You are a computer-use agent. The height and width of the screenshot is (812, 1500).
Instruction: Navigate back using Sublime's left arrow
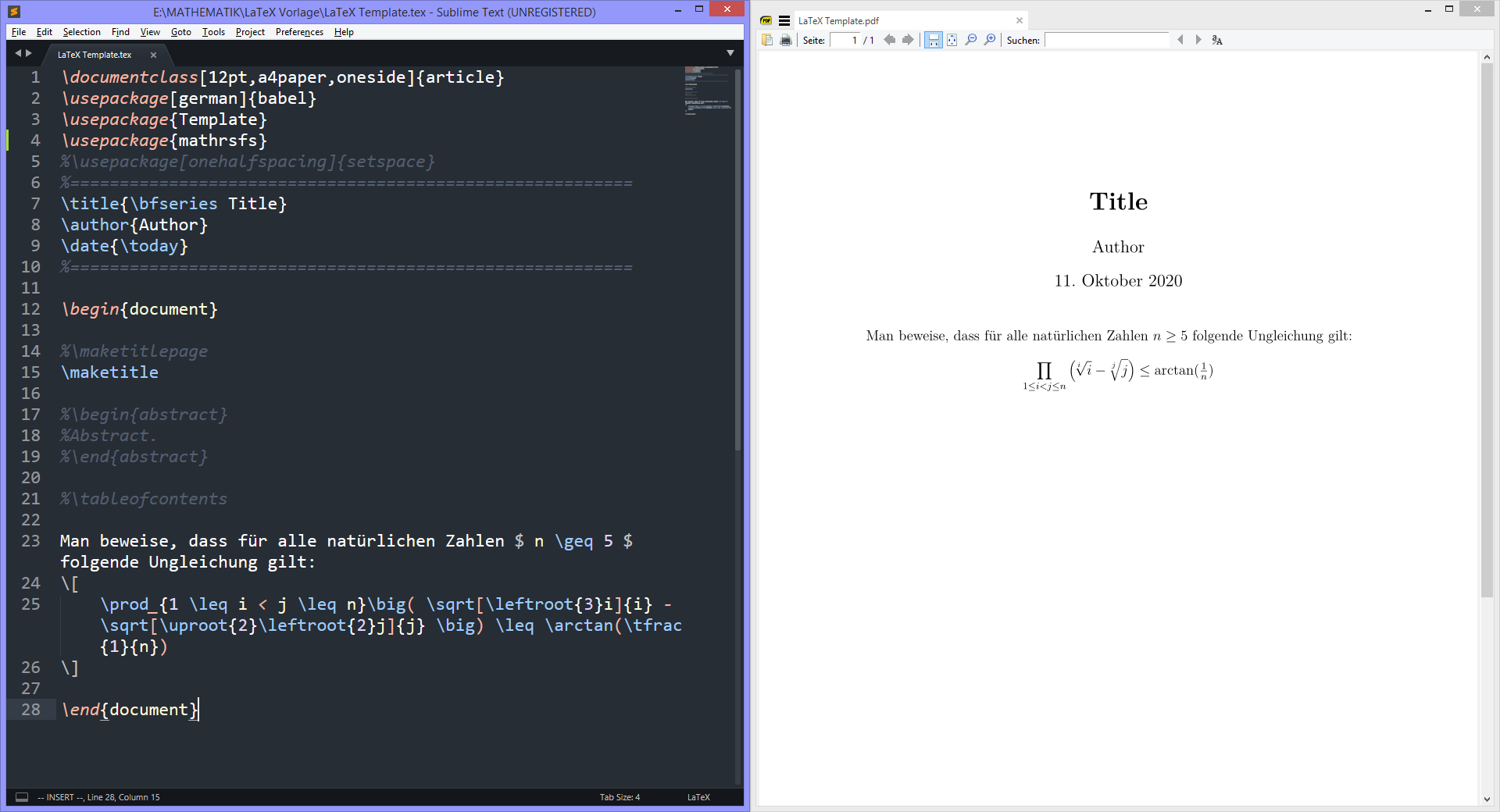(x=17, y=53)
